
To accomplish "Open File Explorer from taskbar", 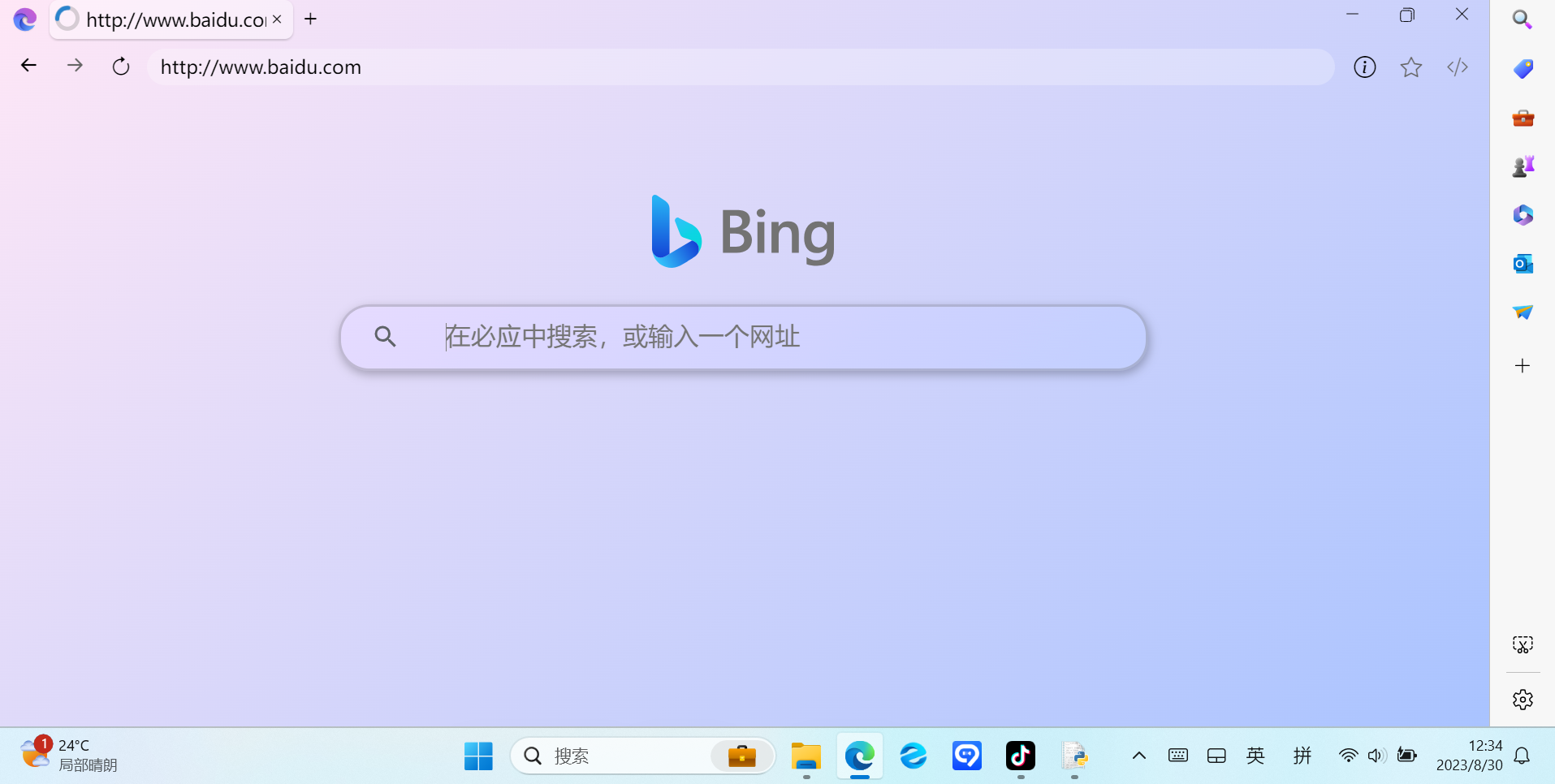I will [x=806, y=756].
